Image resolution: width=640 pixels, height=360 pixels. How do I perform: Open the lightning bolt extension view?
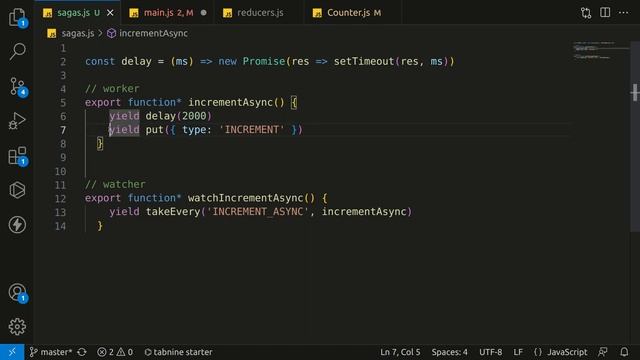(17, 224)
